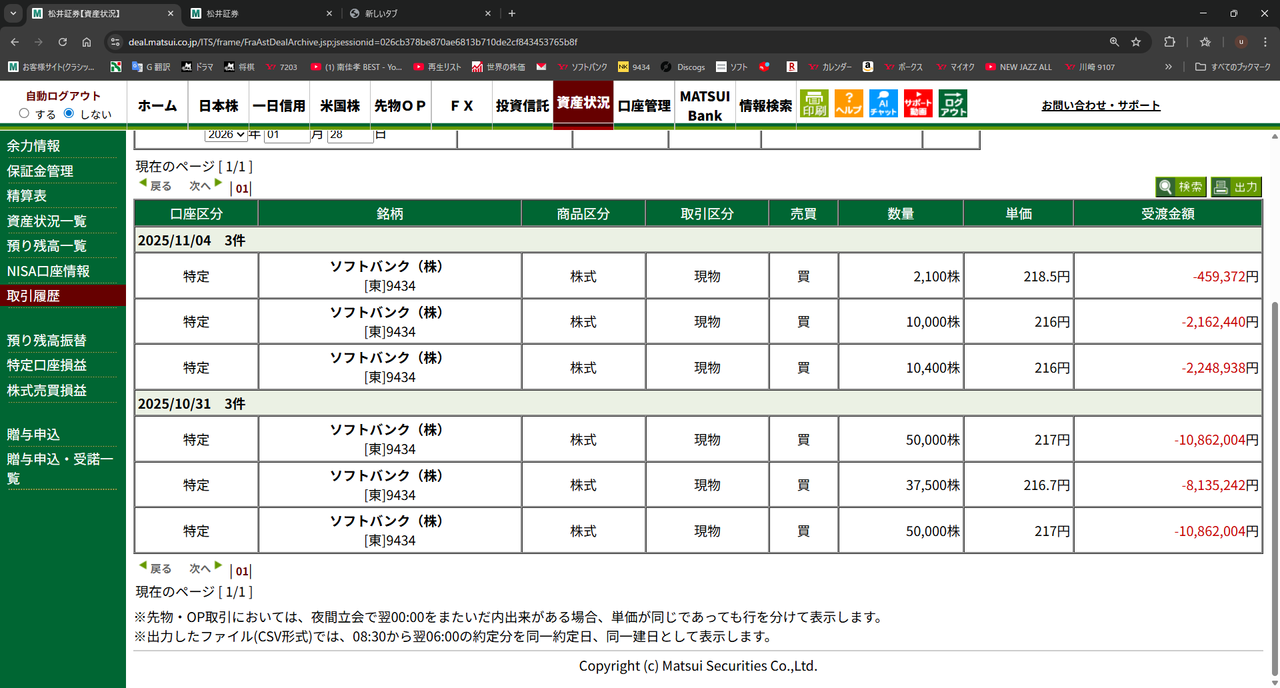Open the 米国株 menu
1280x688 pixels.
pyautogui.click(x=340, y=105)
